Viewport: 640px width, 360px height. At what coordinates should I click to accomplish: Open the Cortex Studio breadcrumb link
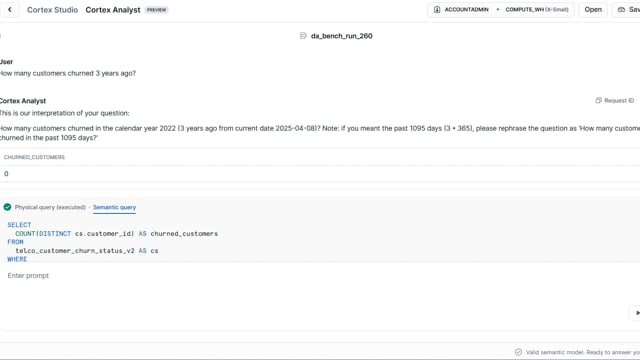(52, 10)
